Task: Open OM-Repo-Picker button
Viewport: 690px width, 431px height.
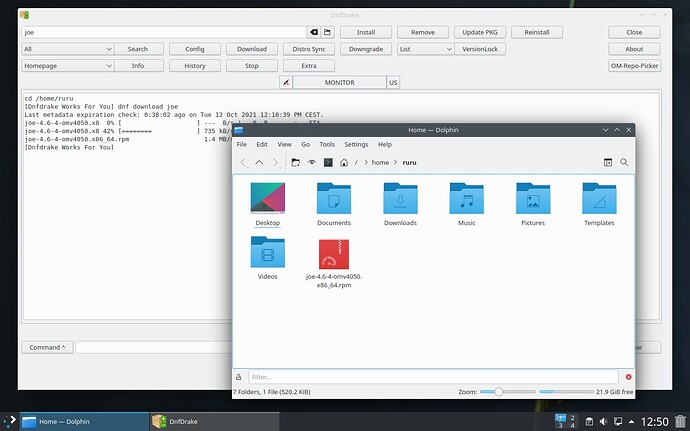Action: coord(635,66)
